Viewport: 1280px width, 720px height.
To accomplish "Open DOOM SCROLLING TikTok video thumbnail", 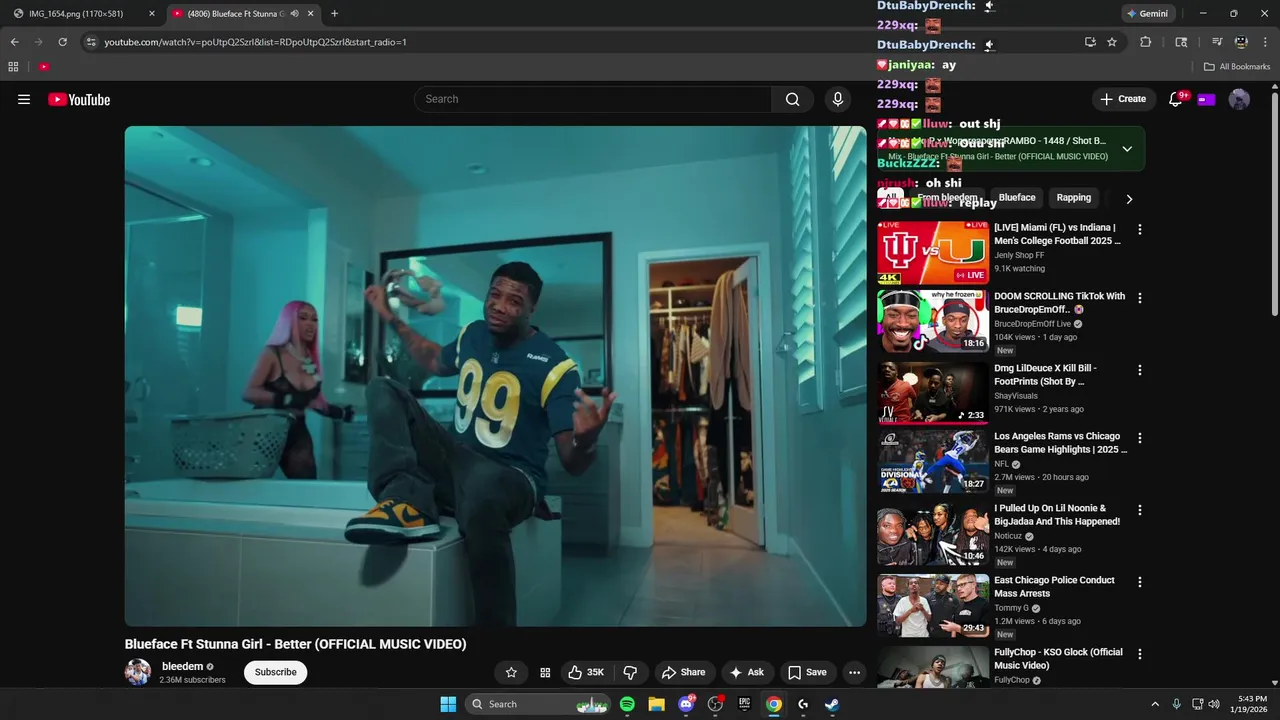I will tap(933, 321).
